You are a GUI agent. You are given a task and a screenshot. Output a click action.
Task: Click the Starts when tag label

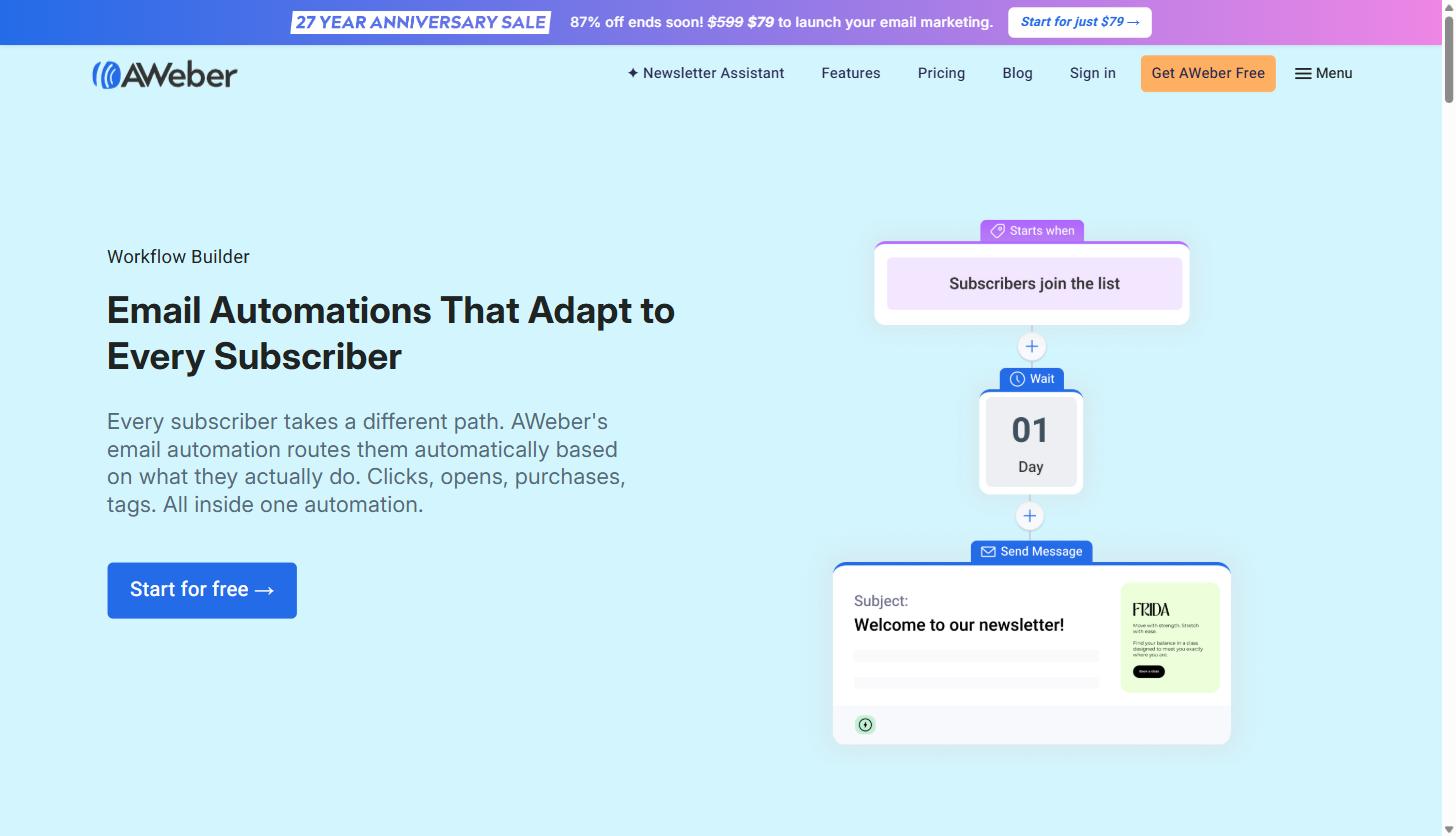1032,231
